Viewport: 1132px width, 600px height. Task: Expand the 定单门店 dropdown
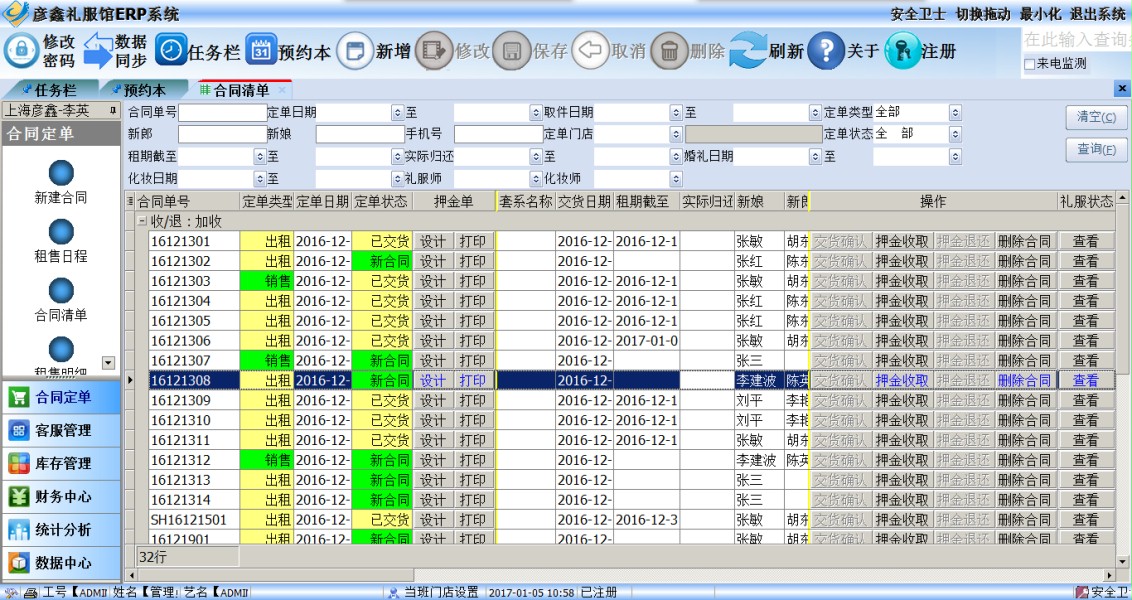coord(676,134)
